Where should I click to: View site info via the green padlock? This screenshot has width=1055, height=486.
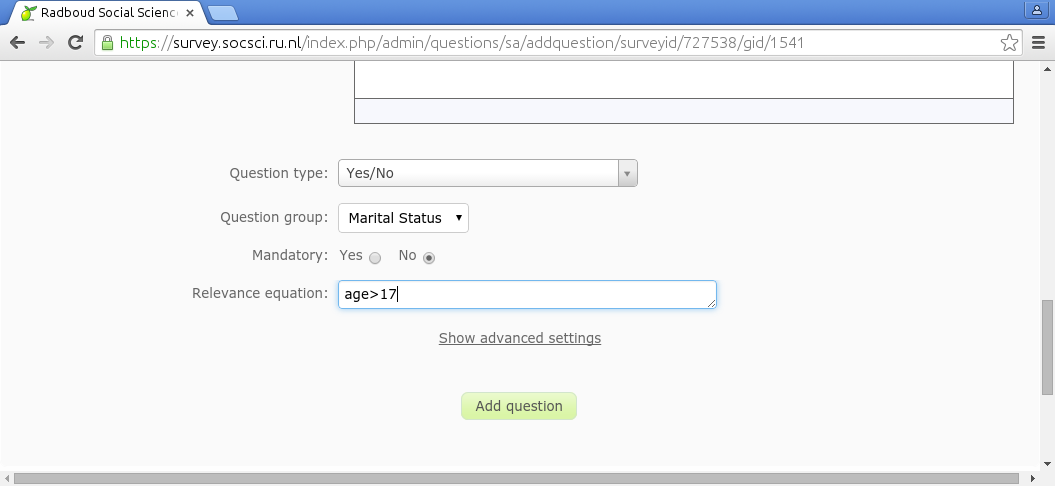coord(107,43)
